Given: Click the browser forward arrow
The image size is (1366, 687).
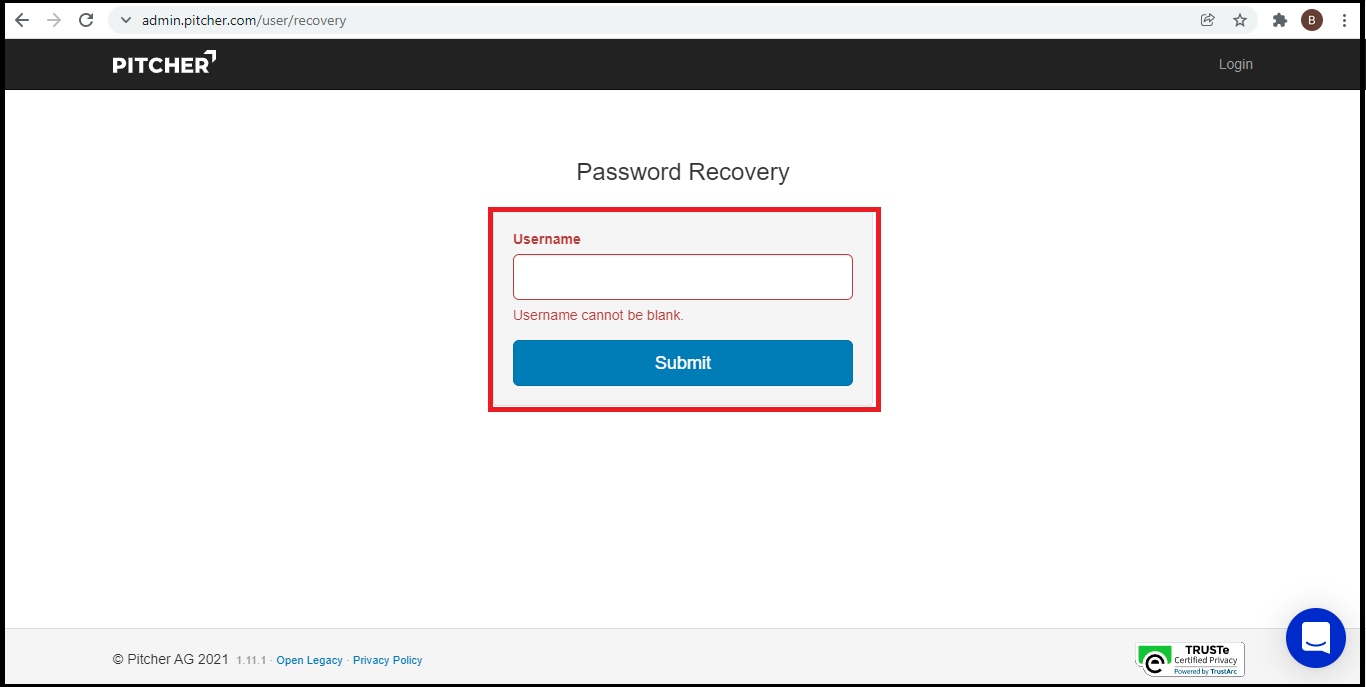Looking at the screenshot, I should 54,20.
